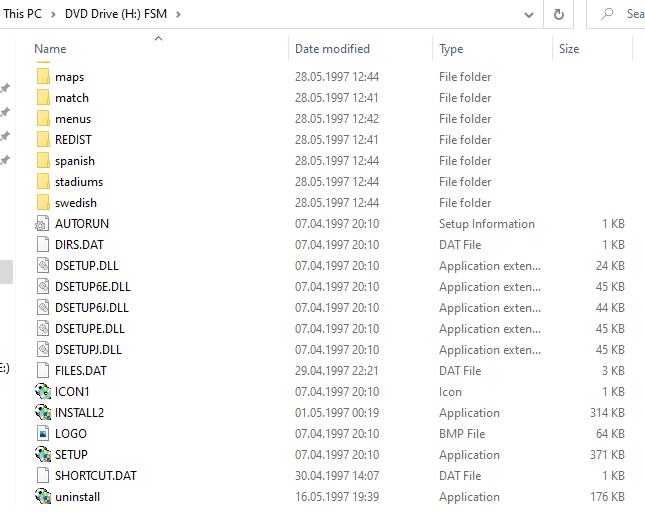Click the LOGO bitmap file icon
The height and width of the screenshot is (513, 645).
[x=42, y=434]
